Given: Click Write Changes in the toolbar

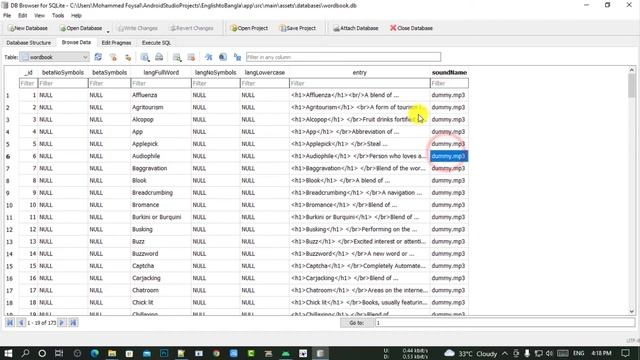Looking at the screenshot, I should tap(138, 28).
